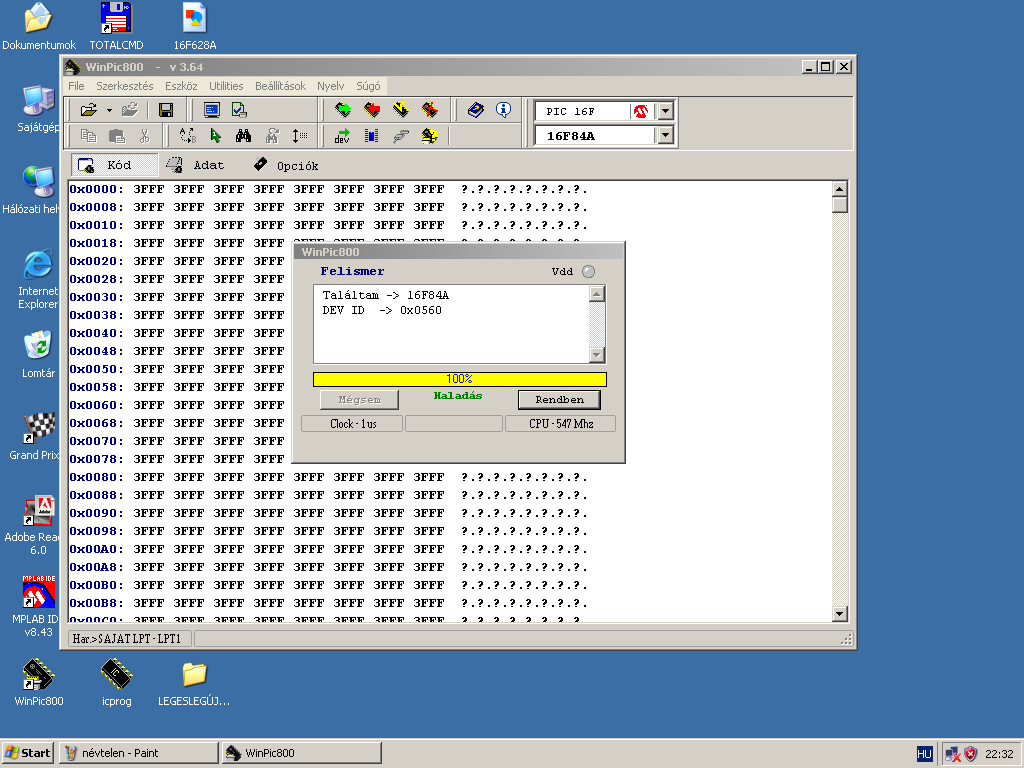Click the find-next binoculars icon
The height and width of the screenshot is (768, 1024).
[x=272, y=136]
